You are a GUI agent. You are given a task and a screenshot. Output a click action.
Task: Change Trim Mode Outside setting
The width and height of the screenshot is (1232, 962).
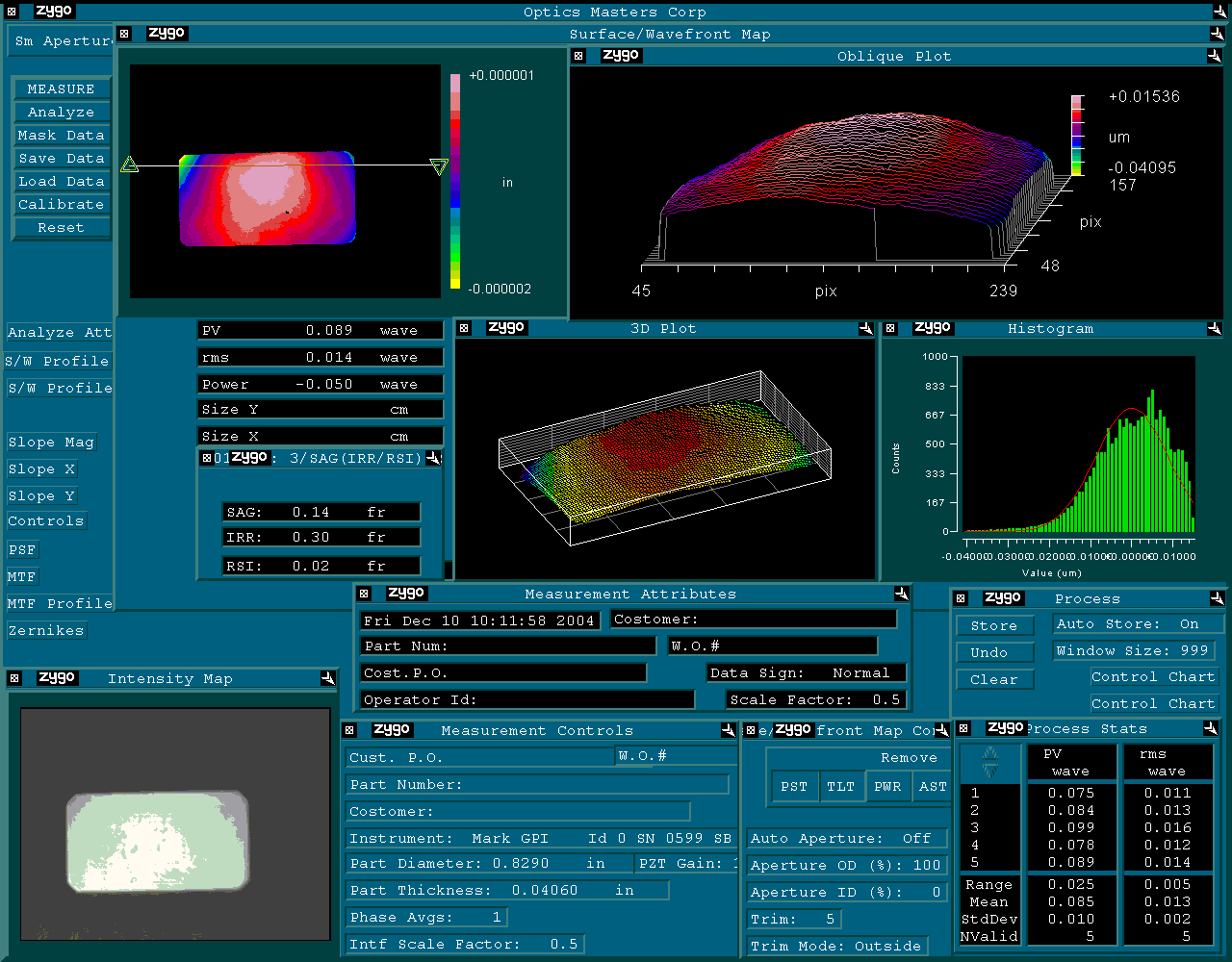pos(837,946)
